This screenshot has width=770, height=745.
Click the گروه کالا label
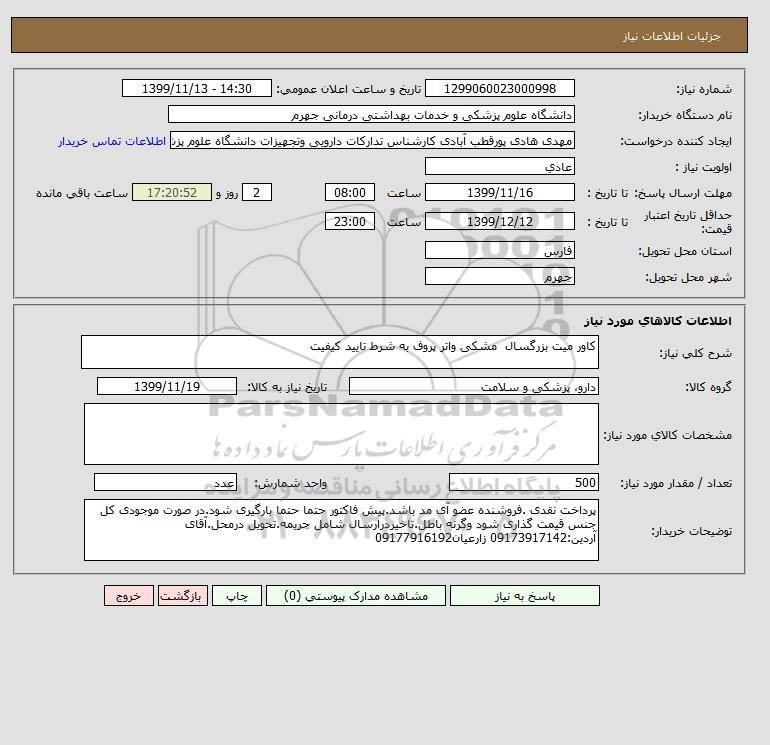709,387
